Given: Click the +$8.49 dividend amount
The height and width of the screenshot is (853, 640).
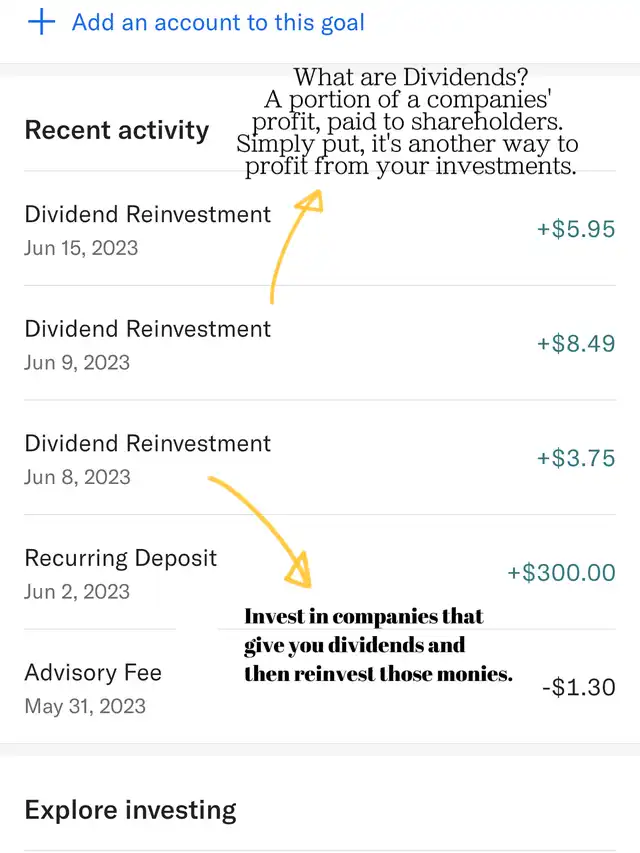Looking at the screenshot, I should [x=575, y=344].
